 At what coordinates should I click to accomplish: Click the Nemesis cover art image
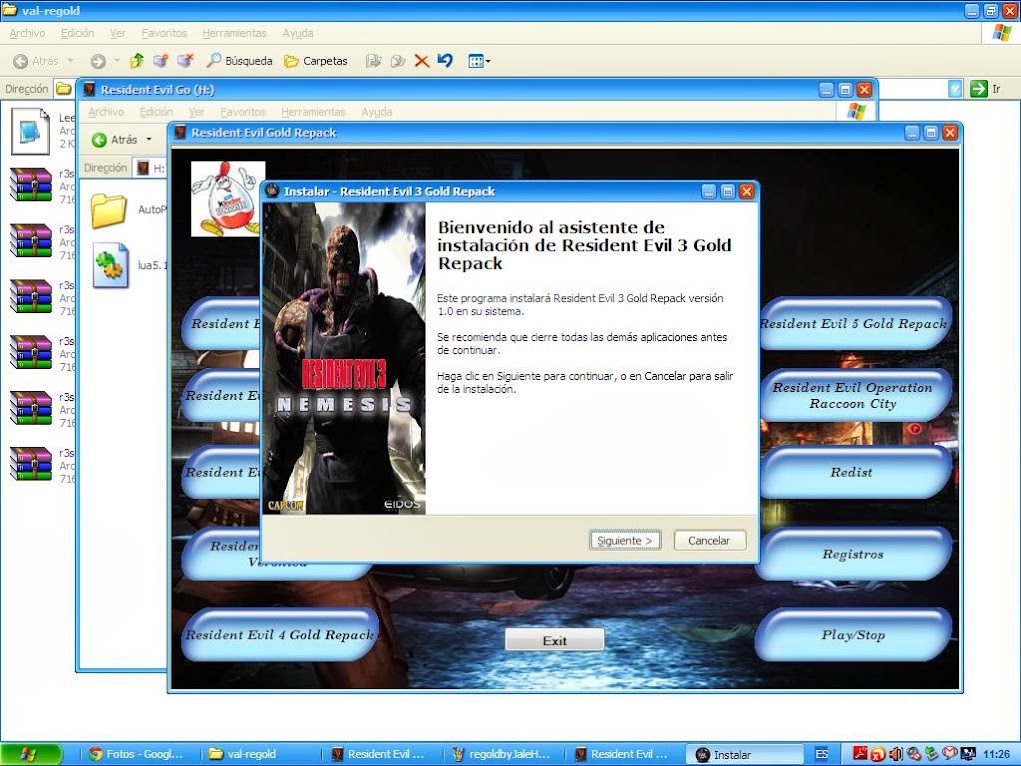coord(344,358)
